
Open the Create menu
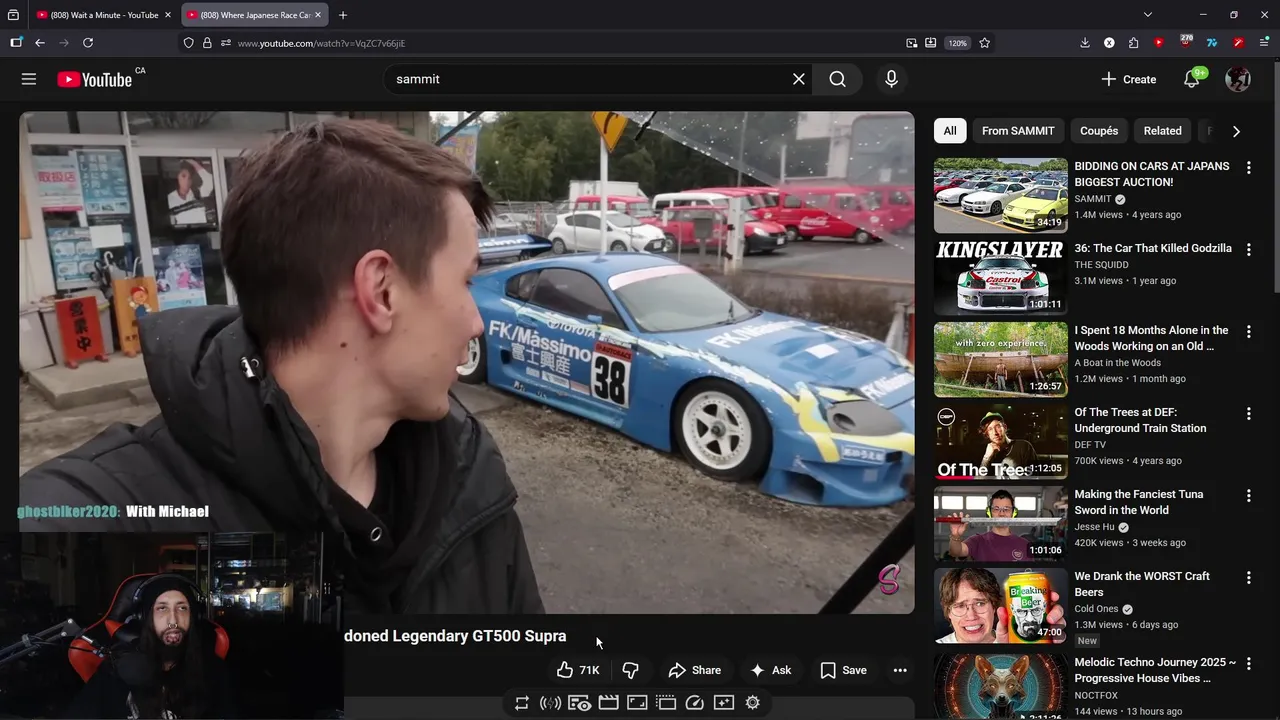click(1128, 79)
